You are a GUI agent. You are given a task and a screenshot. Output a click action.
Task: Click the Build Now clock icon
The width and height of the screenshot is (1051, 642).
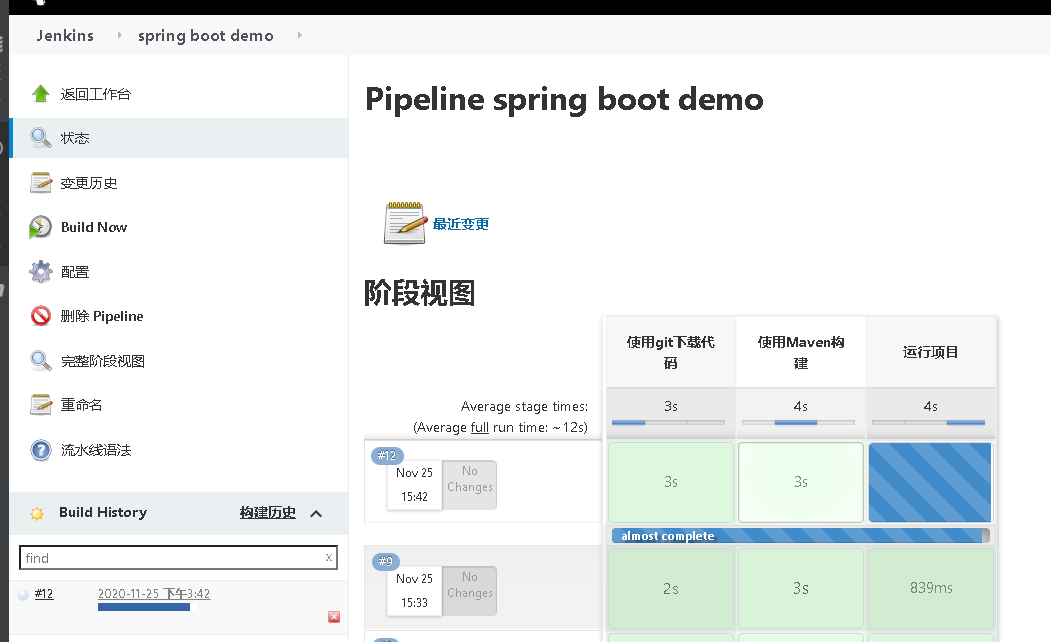[40, 227]
